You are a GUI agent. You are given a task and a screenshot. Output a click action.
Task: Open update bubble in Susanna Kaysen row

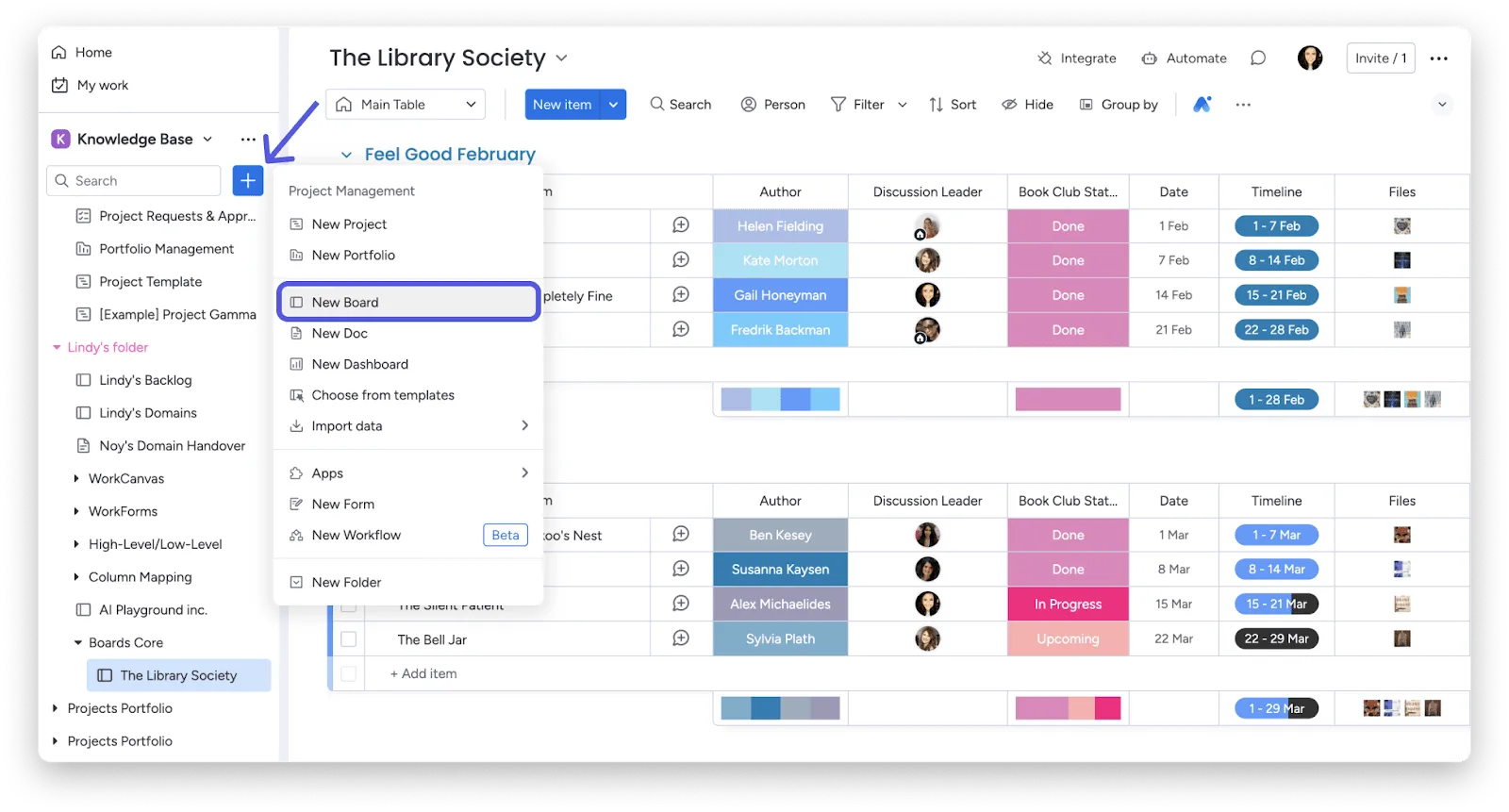pos(681,570)
